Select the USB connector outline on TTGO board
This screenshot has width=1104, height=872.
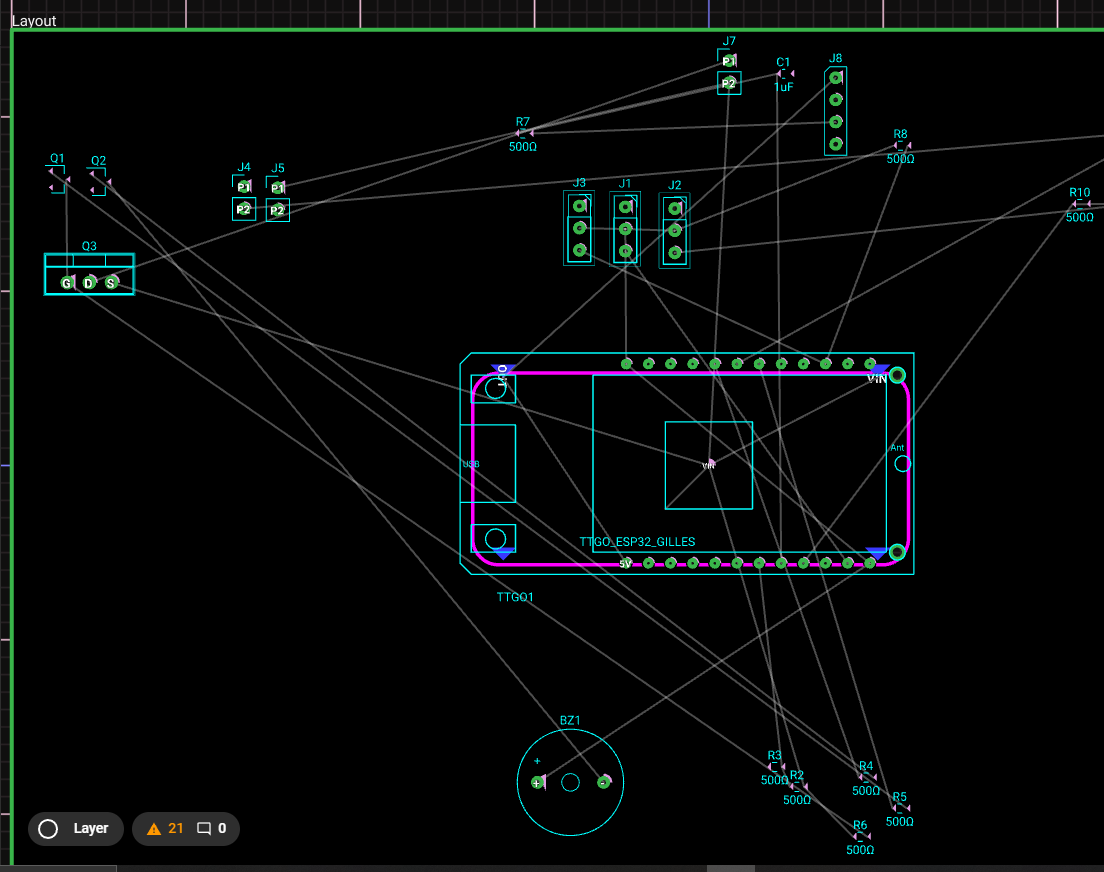pos(487,463)
